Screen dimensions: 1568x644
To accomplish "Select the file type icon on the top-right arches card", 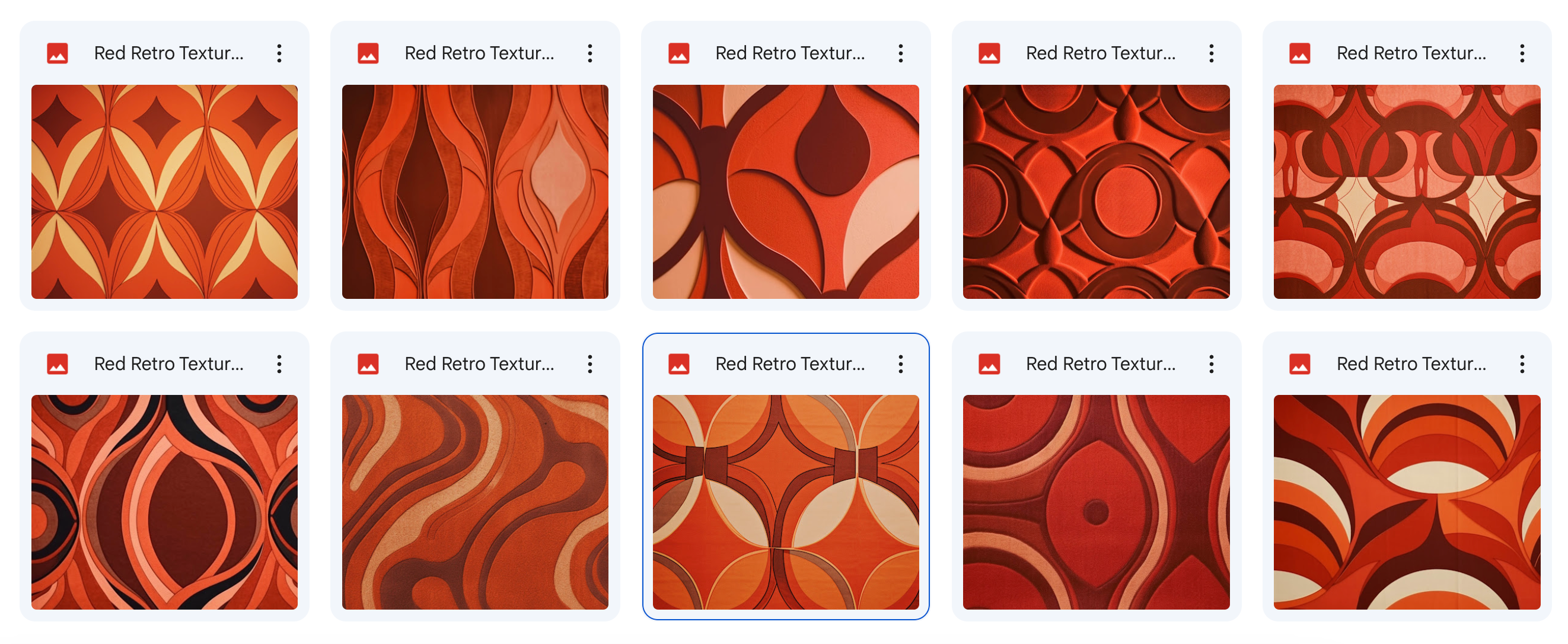I will pos(1299,53).
